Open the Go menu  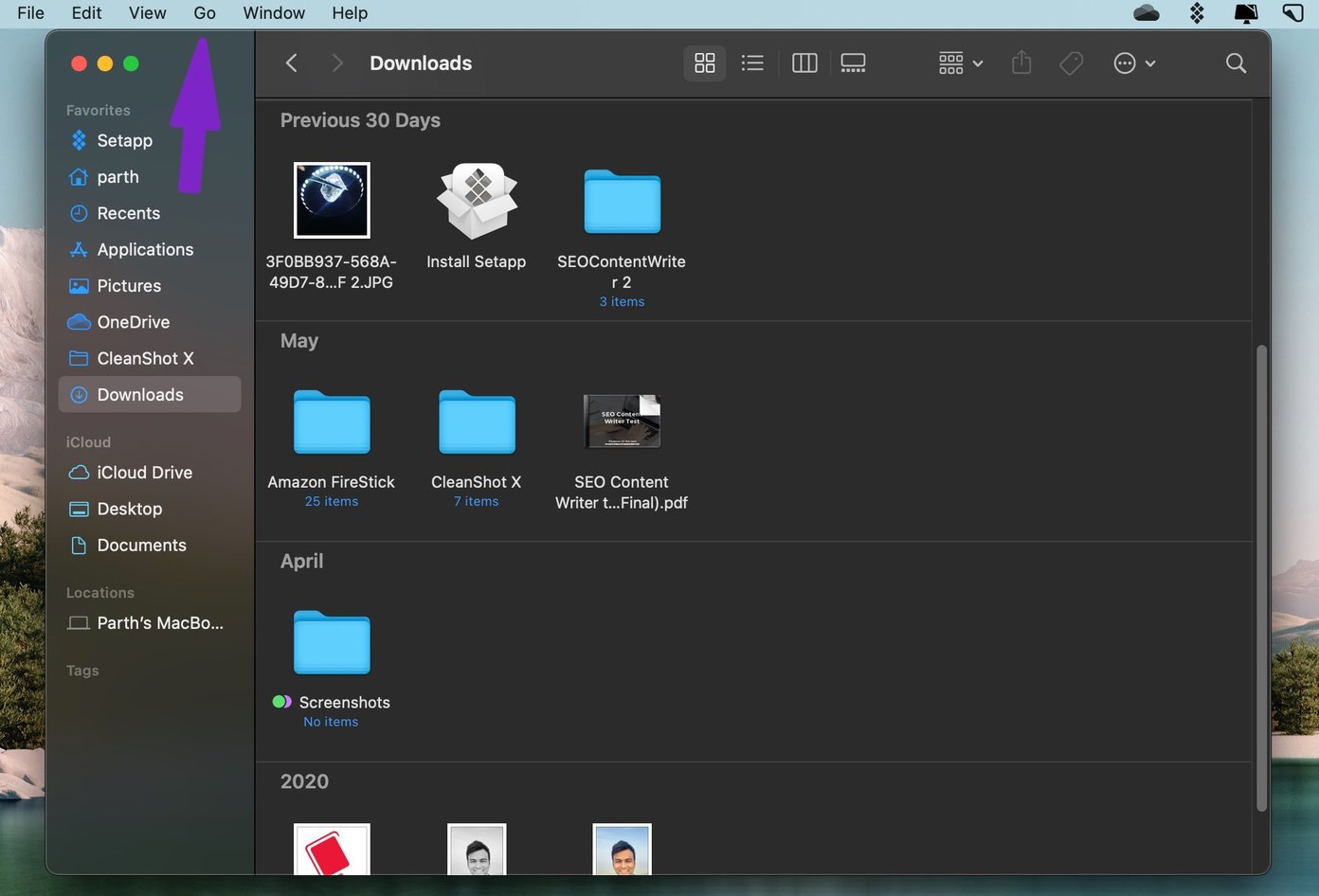pyautogui.click(x=205, y=13)
